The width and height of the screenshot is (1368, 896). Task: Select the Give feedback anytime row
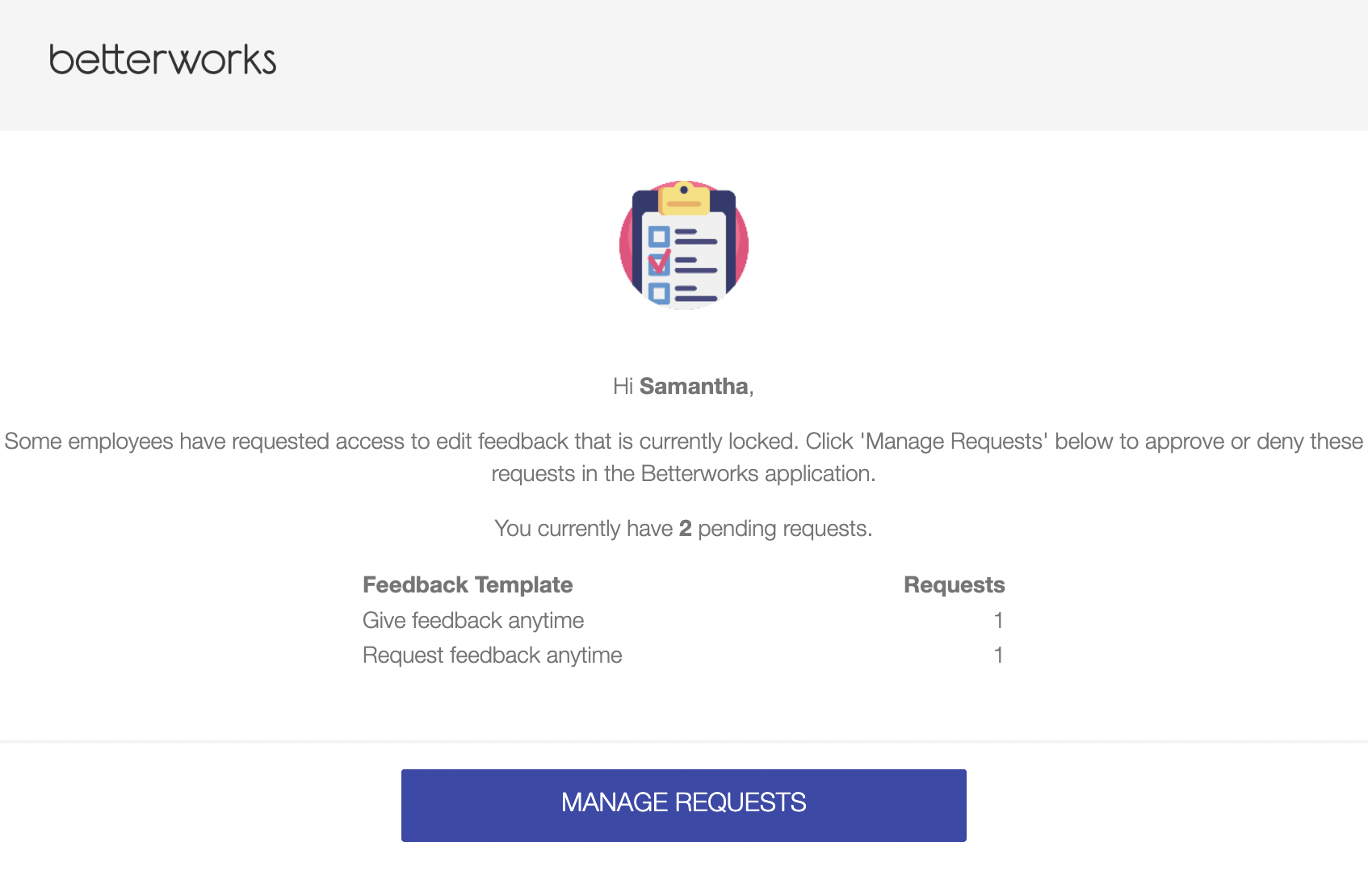coord(683,620)
